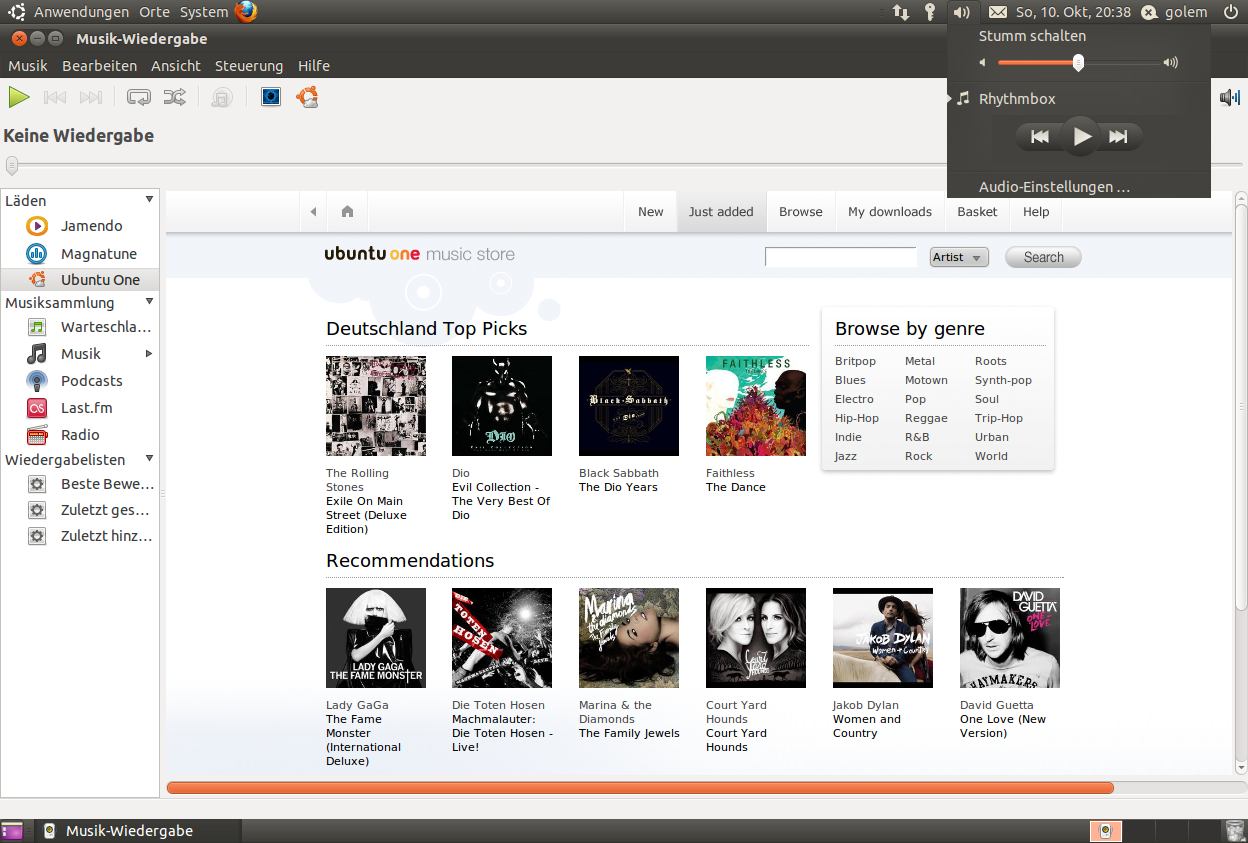Image resolution: width=1248 pixels, height=843 pixels.
Task: Browse the Synth-pop genre
Action: 1003,380
